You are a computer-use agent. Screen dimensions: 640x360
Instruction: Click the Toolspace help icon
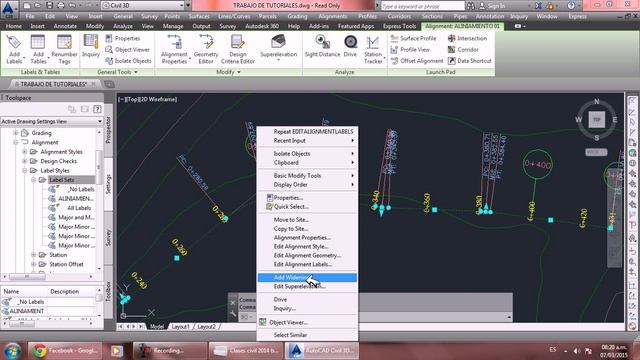97,109
